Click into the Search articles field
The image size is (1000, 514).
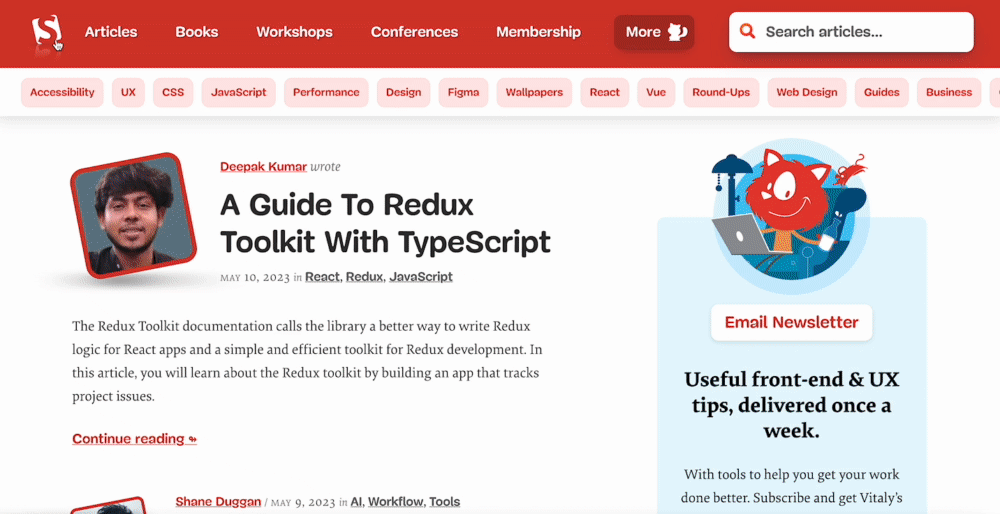click(x=860, y=32)
